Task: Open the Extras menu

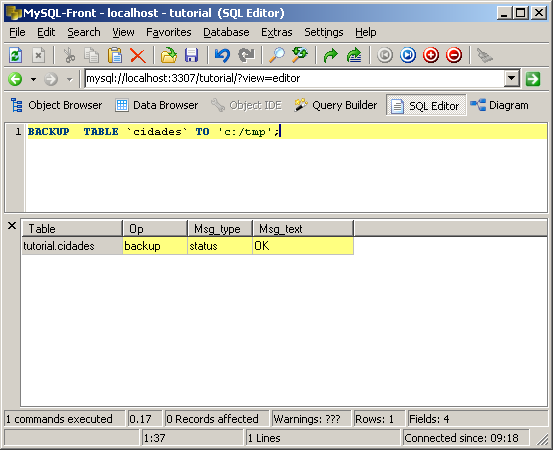Action: click(276, 32)
